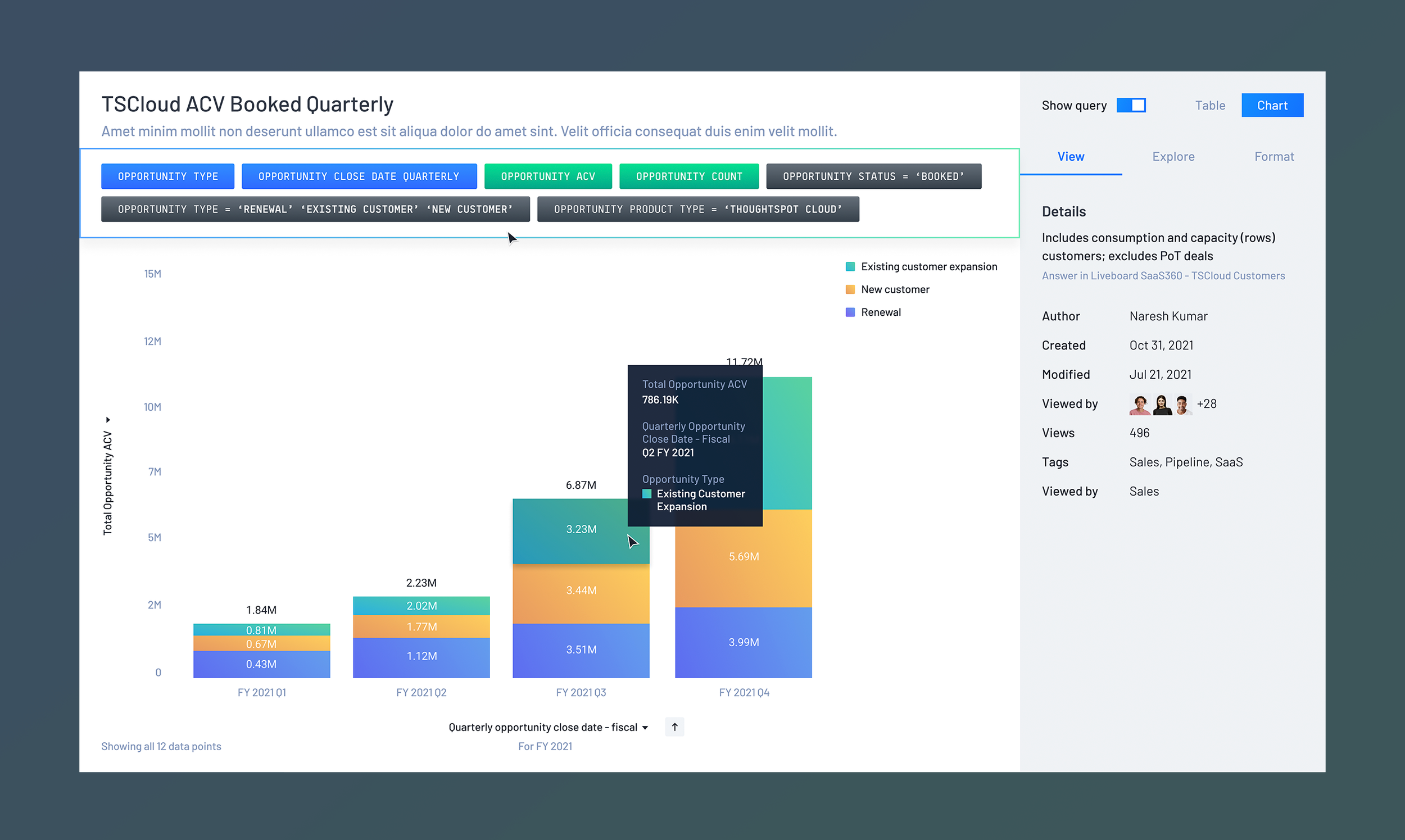Viewport: 1405px width, 840px height.
Task: Click the Q3 New customer segment 3.44M
Action: (x=581, y=594)
